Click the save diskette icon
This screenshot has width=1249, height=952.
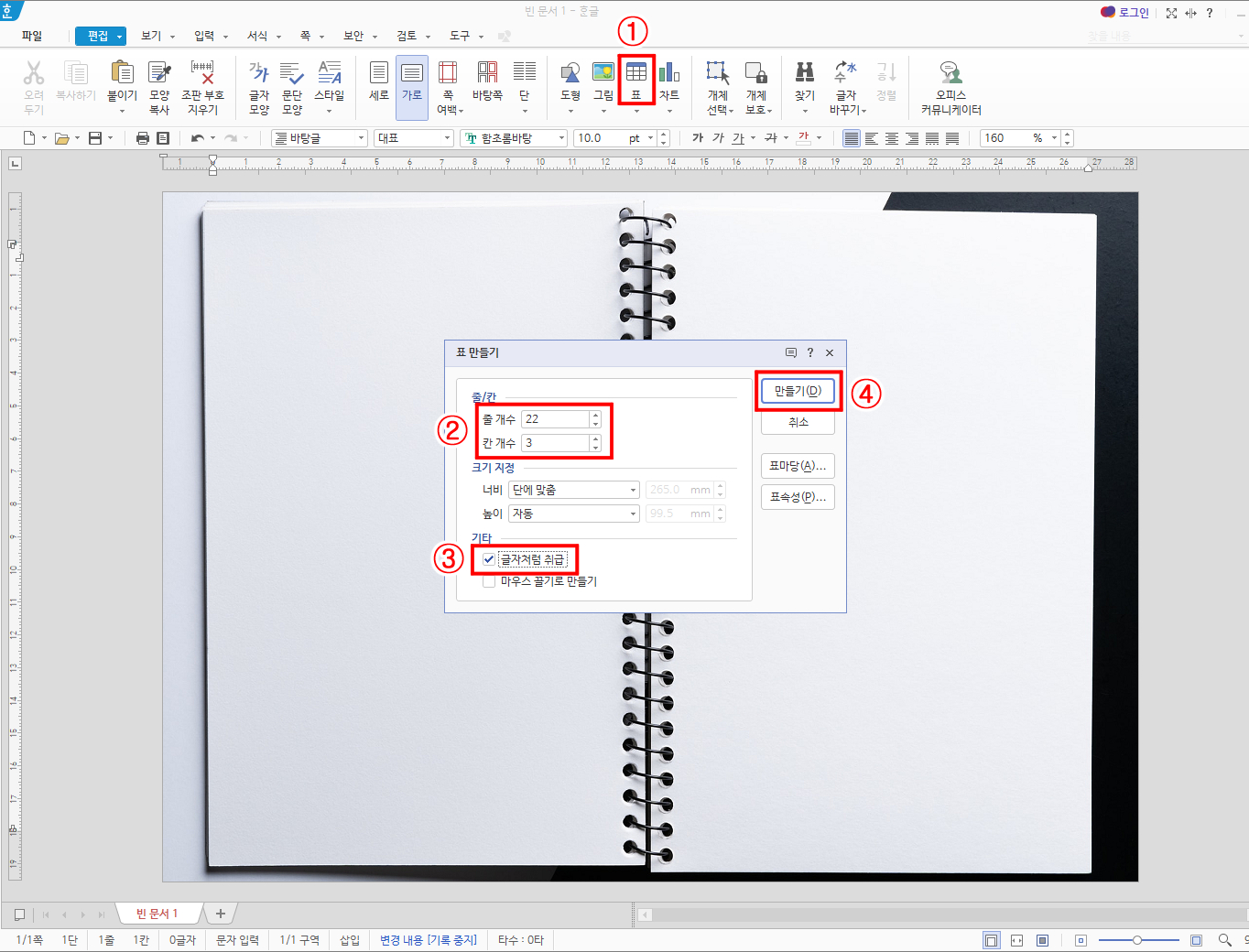[x=95, y=138]
